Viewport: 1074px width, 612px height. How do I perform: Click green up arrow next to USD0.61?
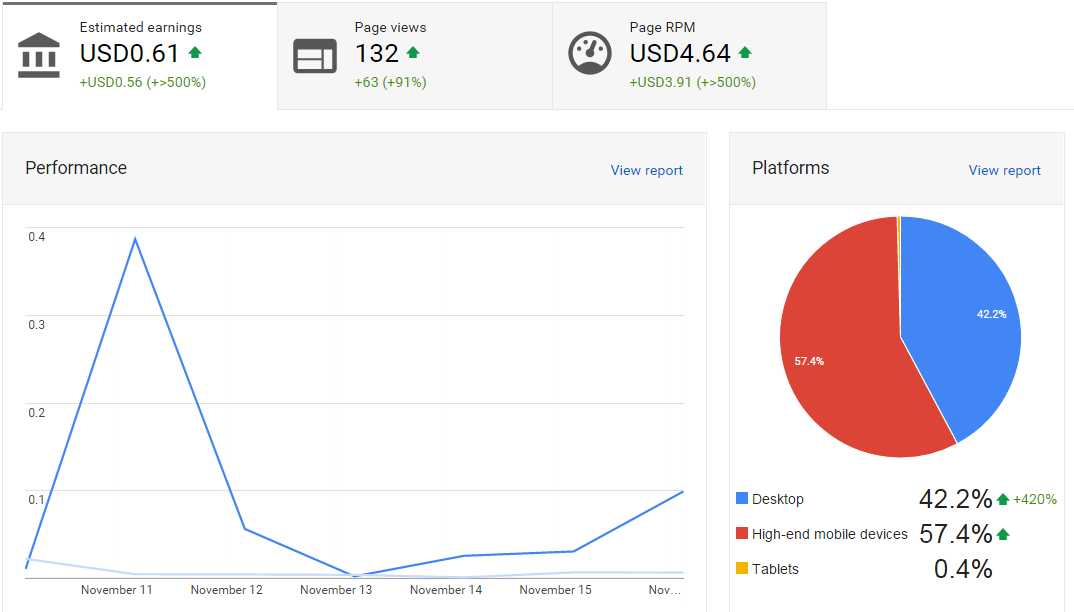tap(195, 53)
